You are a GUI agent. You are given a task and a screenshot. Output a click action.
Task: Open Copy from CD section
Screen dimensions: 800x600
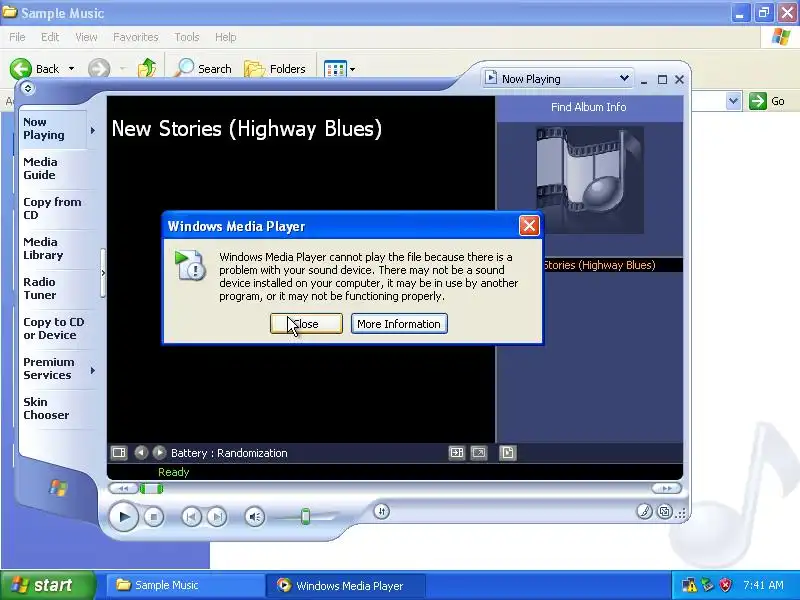(x=52, y=208)
